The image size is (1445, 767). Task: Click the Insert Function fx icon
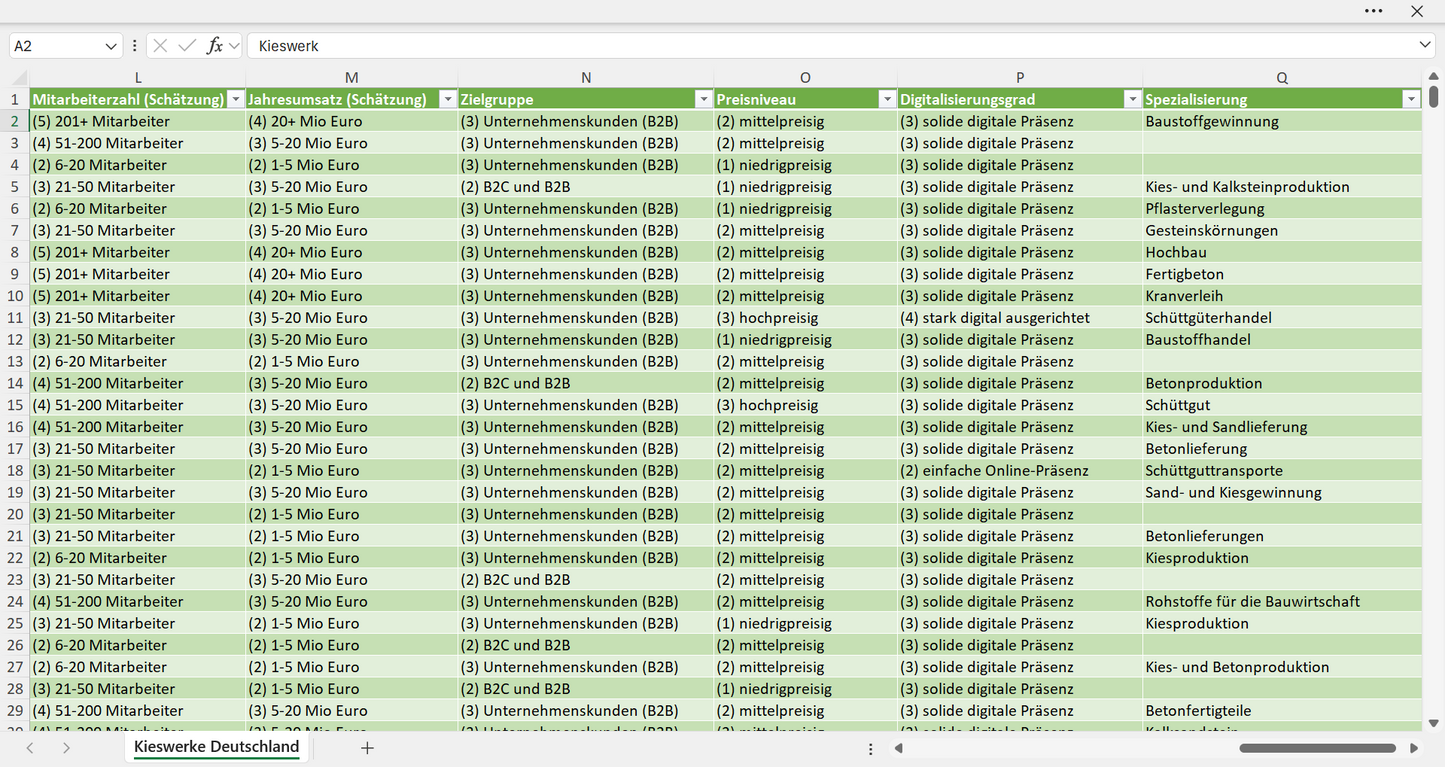pos(214,46)
